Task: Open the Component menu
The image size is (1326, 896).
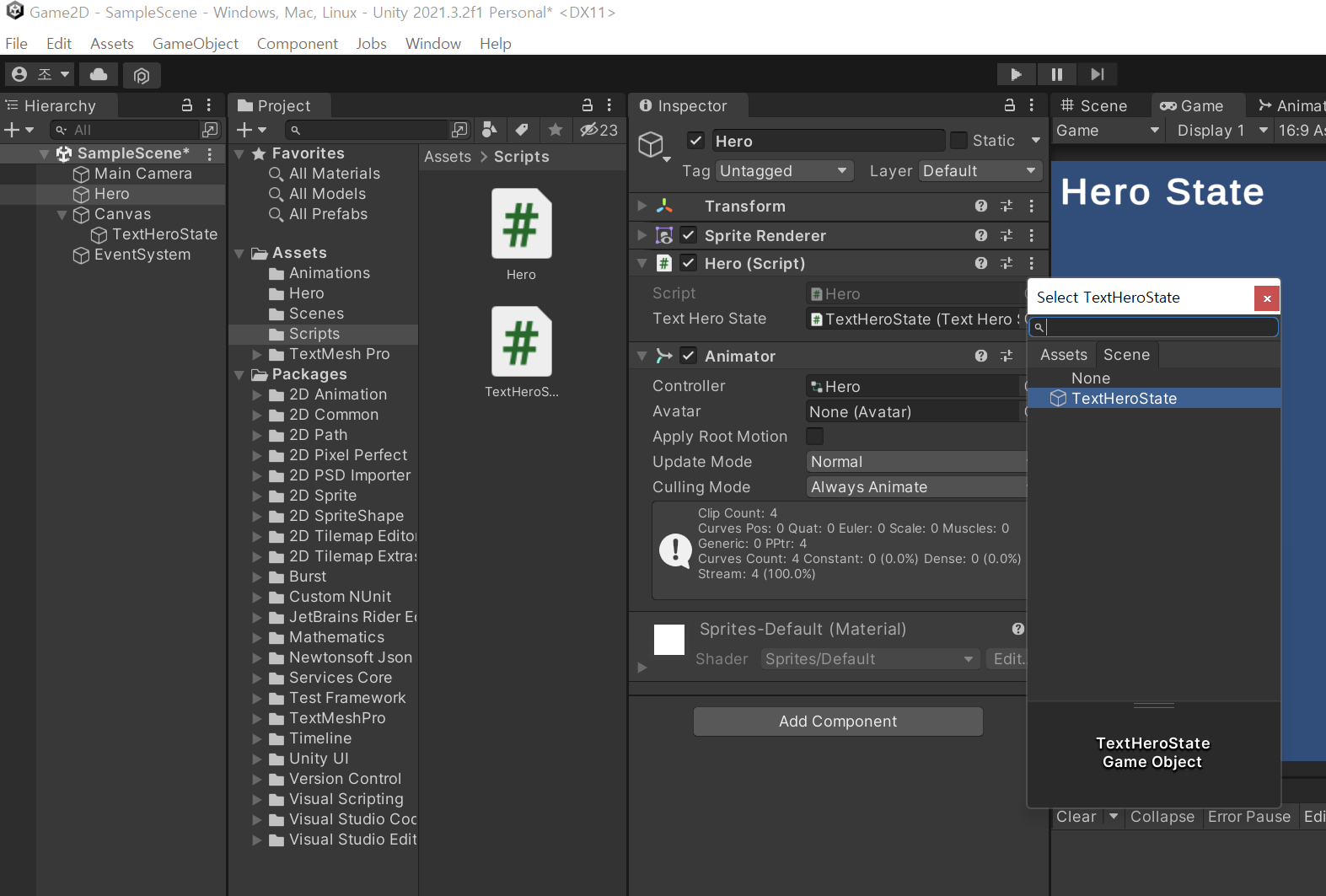Action: (298, 44)
